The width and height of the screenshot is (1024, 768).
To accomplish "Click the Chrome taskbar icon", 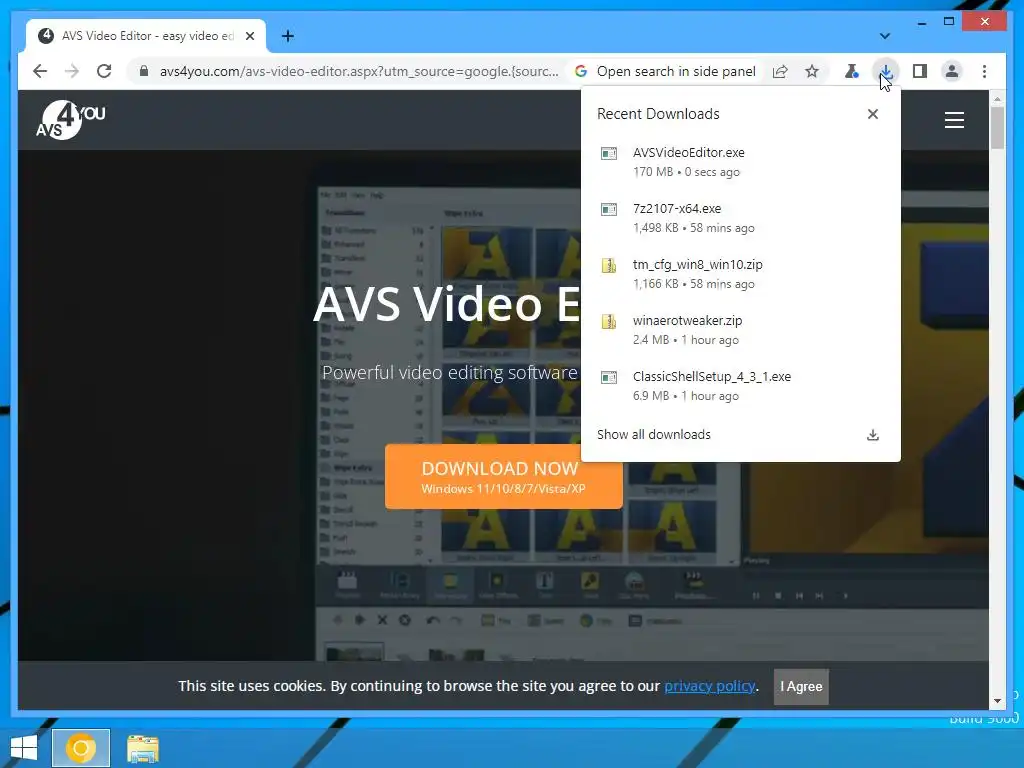I will pos(81,748).
